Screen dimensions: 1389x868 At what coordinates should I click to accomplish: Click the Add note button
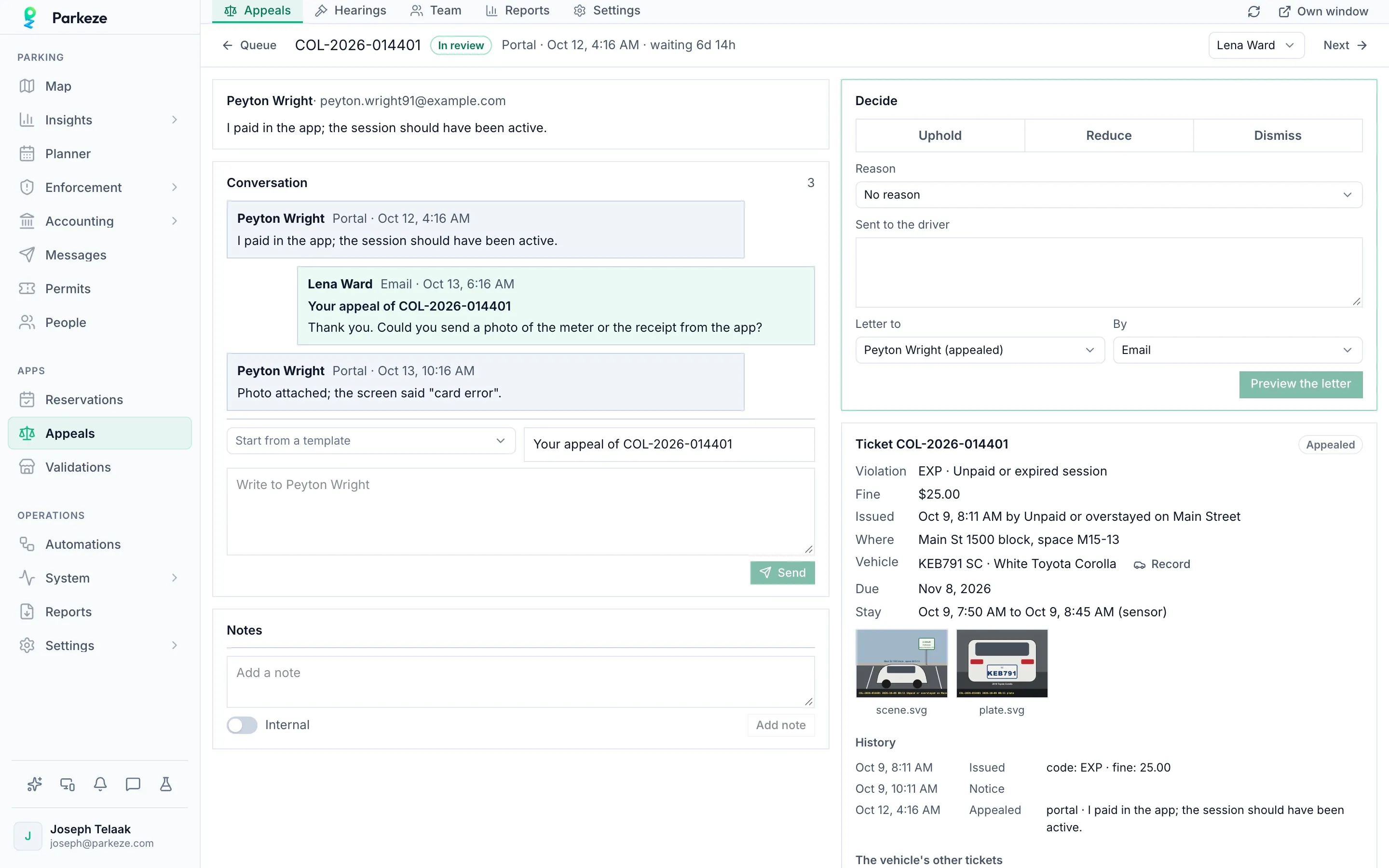pos(781,725)
